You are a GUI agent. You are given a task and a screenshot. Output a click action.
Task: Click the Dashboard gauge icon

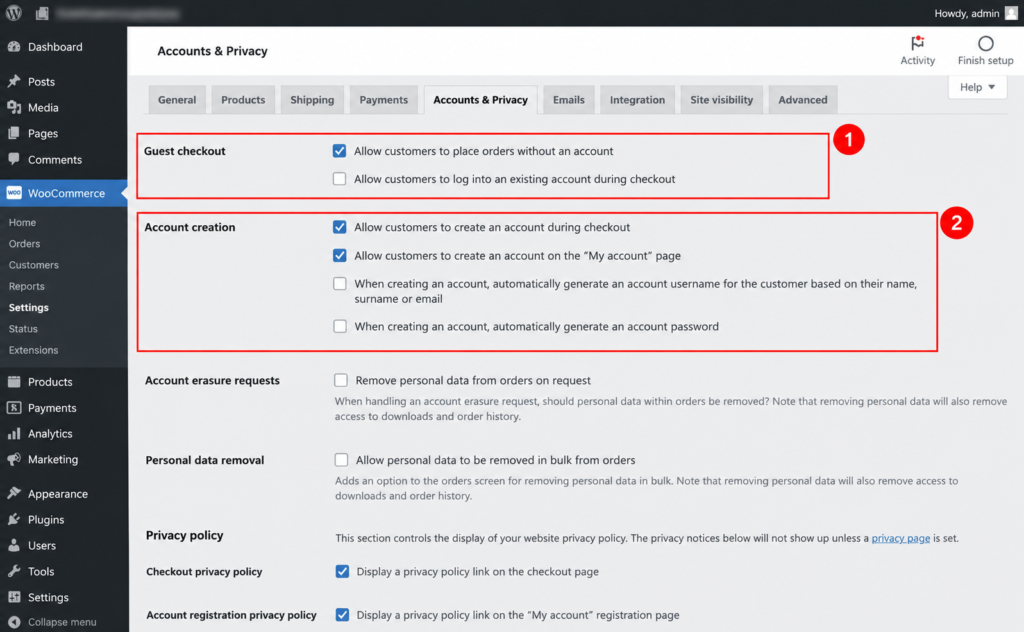[x=14, y=46]
